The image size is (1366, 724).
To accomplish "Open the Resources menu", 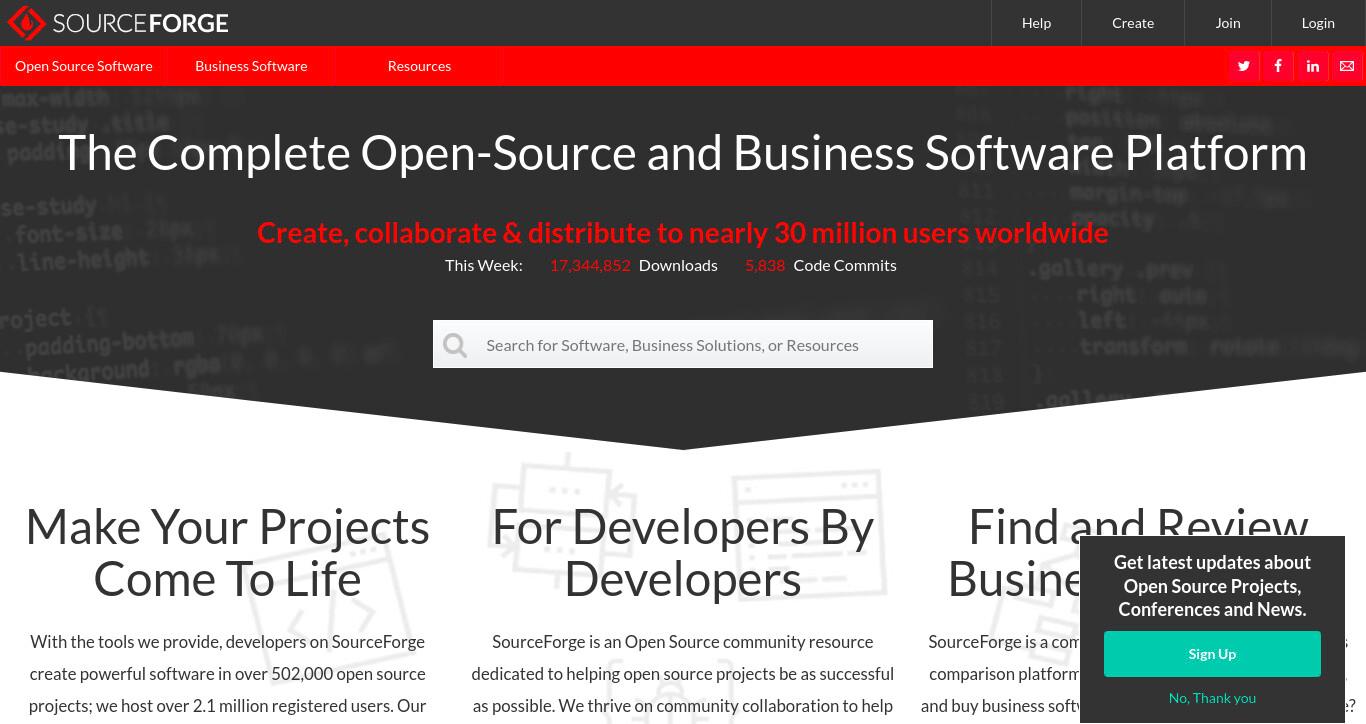I will point(419,66).
